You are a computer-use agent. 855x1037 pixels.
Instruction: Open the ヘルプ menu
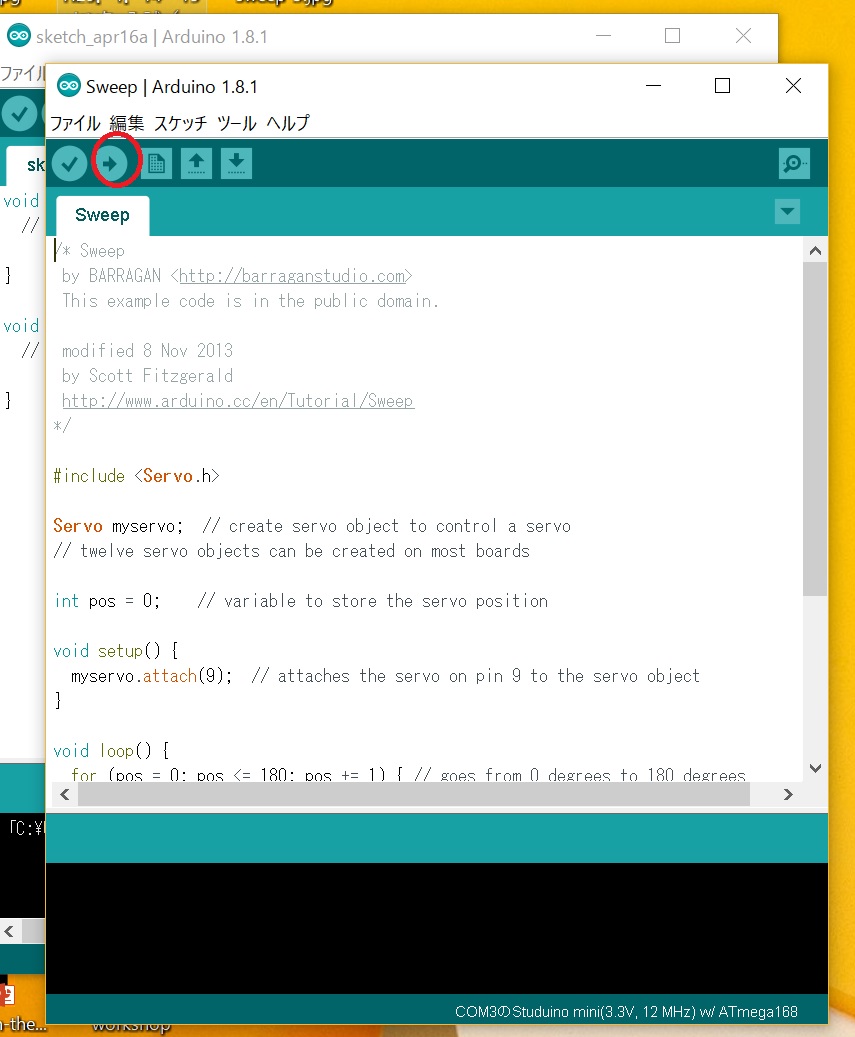point(288,124)
